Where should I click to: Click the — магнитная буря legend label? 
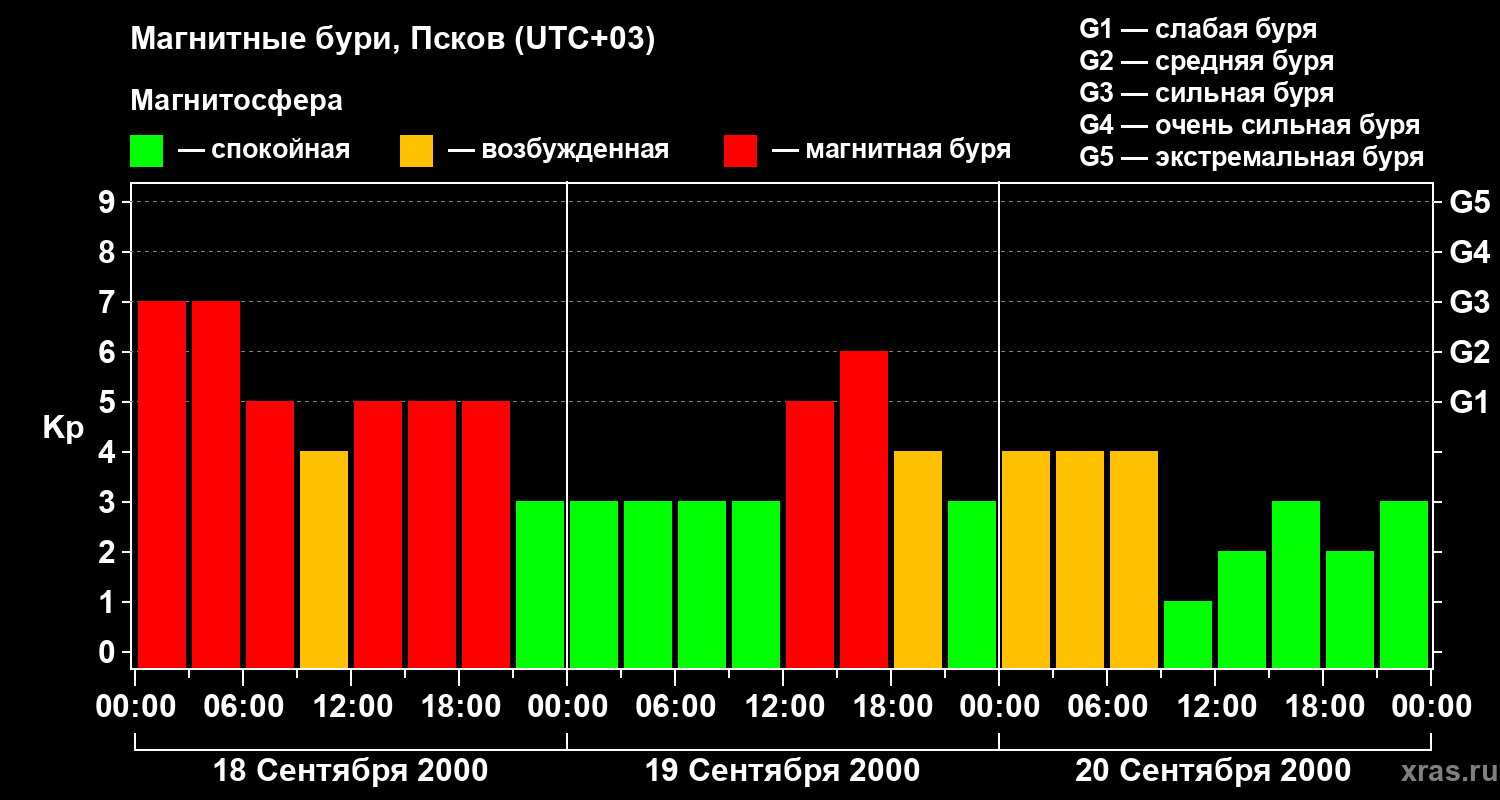(891, 150)
